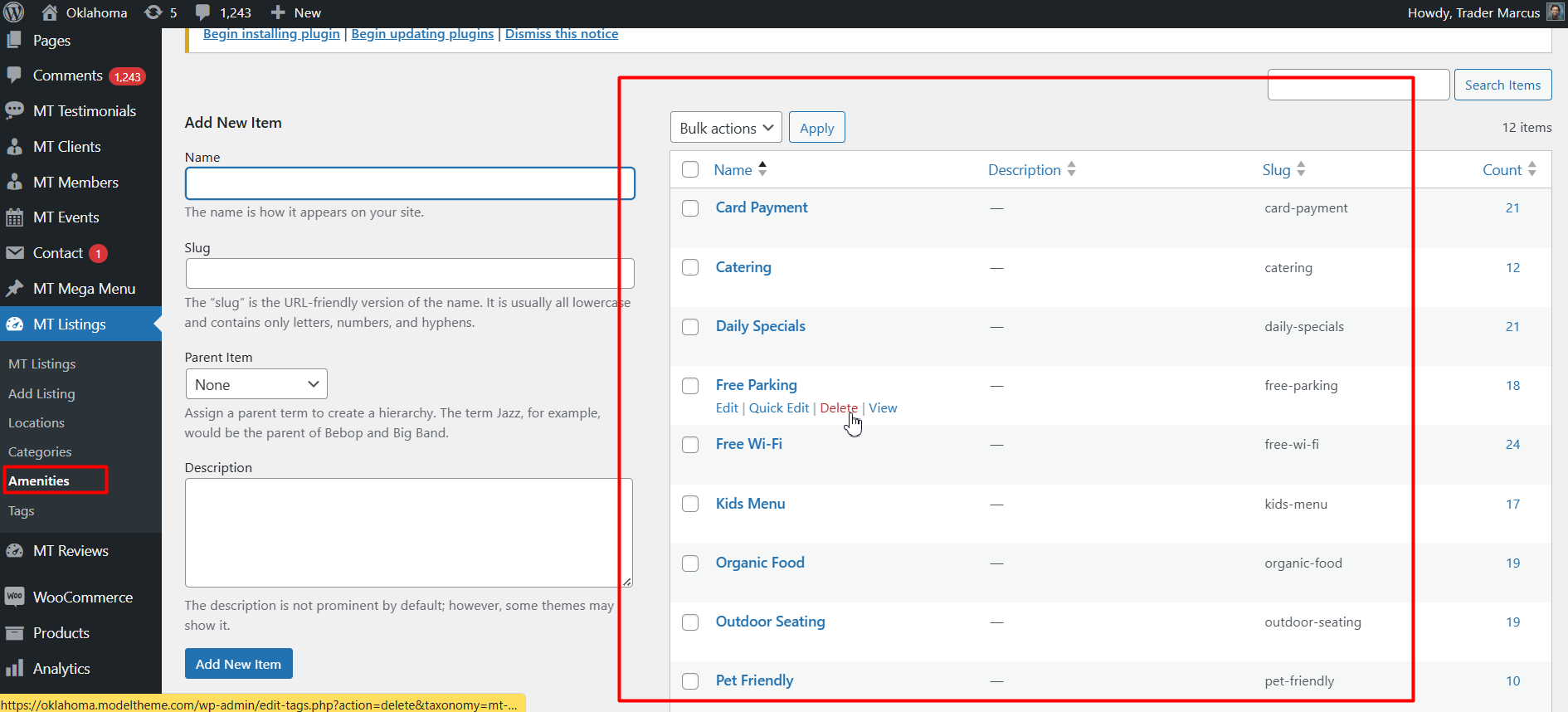This screenshot has width=1568, height=712.
Task: Focus the search items input box
Action: pyautogui.click(x=1358, y=85)
